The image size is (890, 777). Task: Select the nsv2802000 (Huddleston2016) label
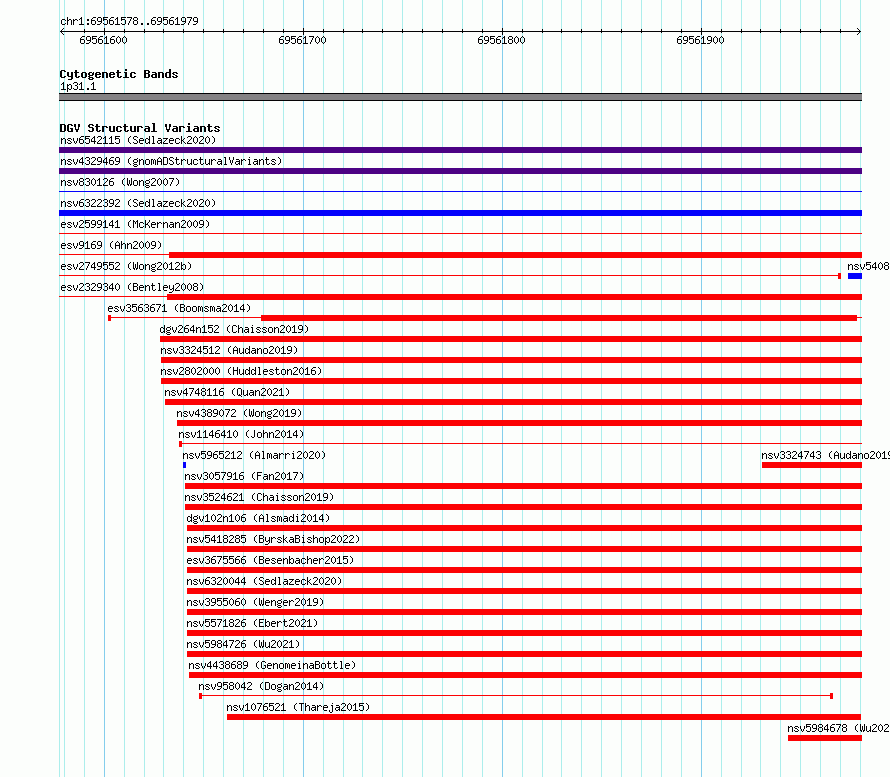pyautogui.click(x=241, y=371)
